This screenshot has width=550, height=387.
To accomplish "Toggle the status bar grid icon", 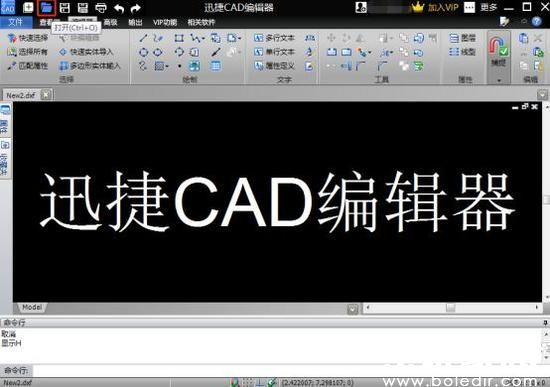I will click(x=248, y=383).
